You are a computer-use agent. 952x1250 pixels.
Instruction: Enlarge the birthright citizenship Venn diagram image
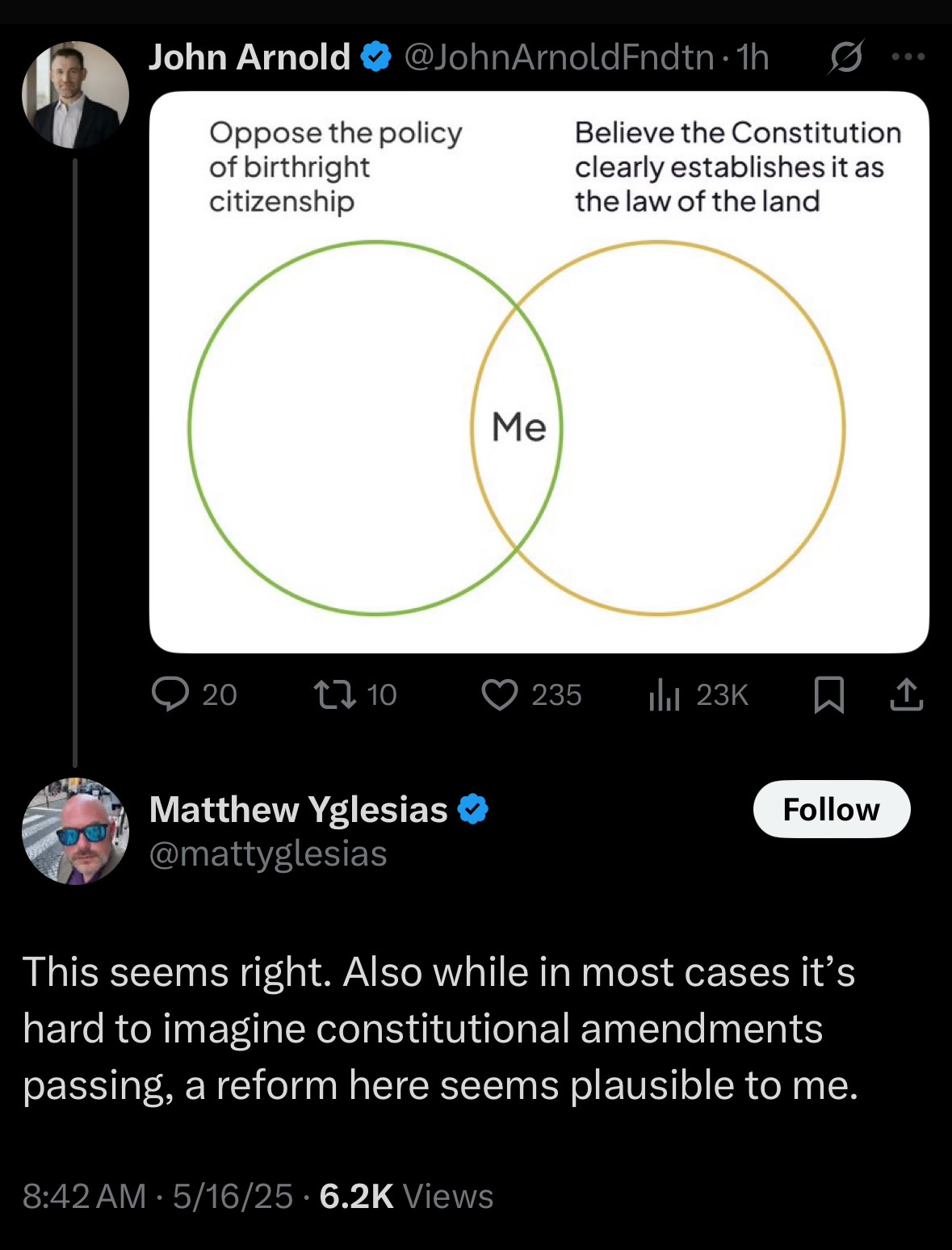(x=539, y=371)
